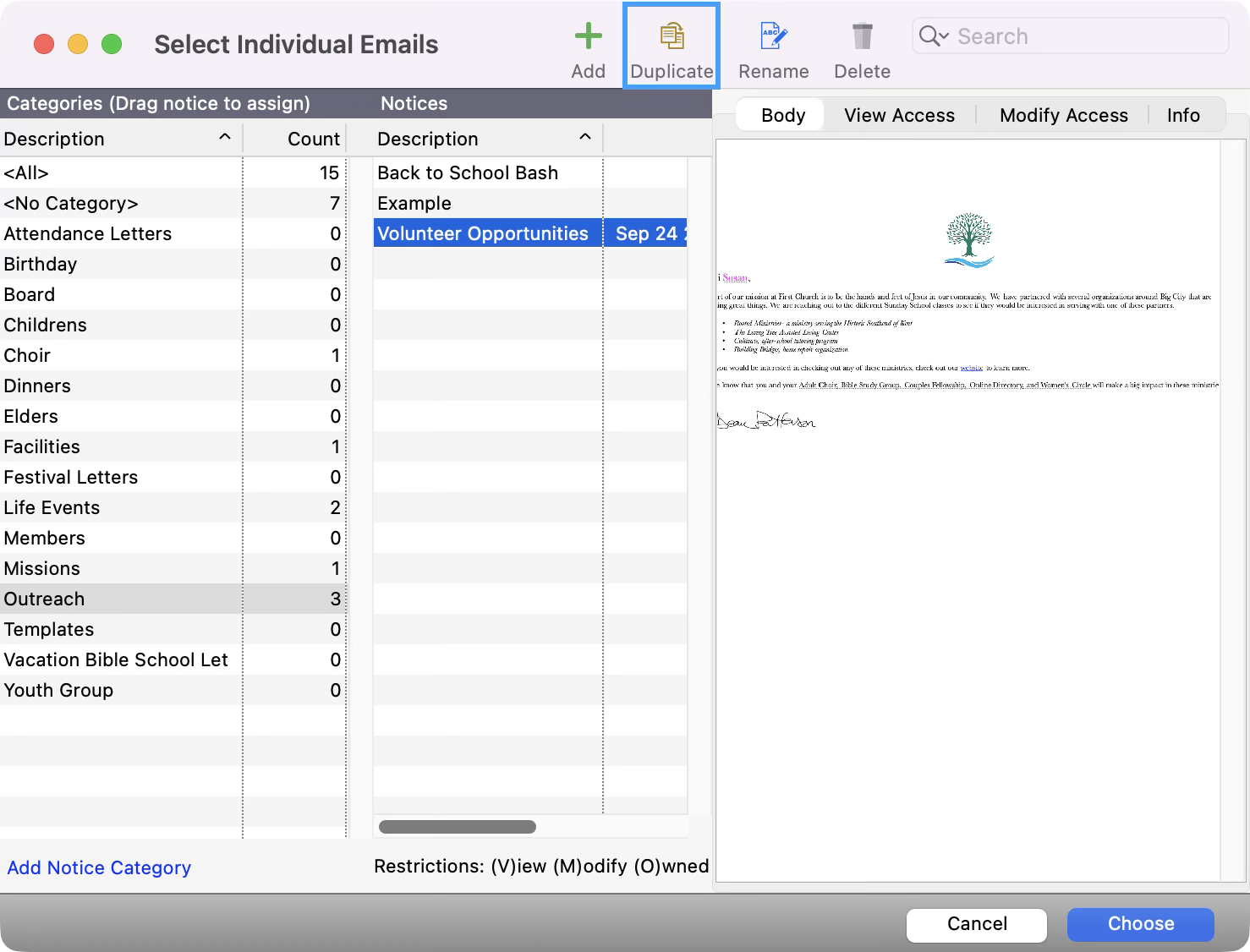
Task: Click the Add Notice Category link
Action: (99, 867)
